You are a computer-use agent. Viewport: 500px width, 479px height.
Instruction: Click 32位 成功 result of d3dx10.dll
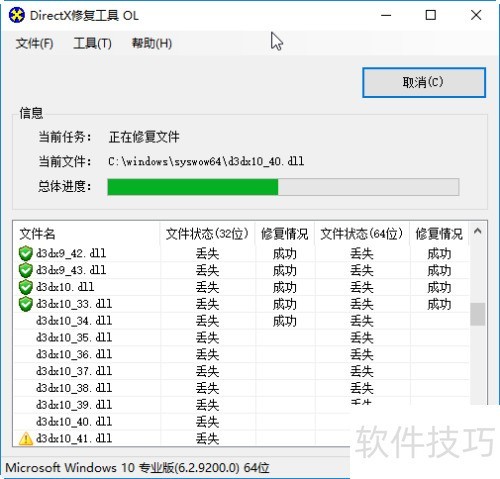pos(284,288)
